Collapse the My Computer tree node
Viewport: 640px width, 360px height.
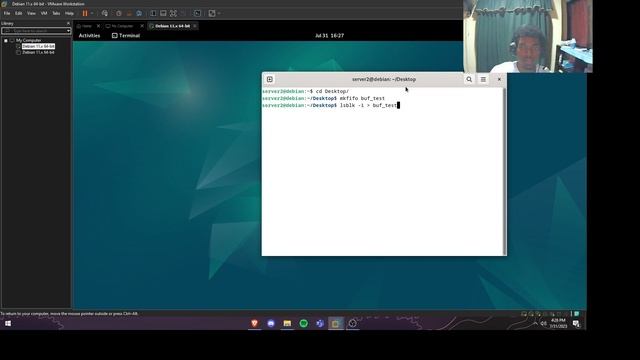coord(6,40)
